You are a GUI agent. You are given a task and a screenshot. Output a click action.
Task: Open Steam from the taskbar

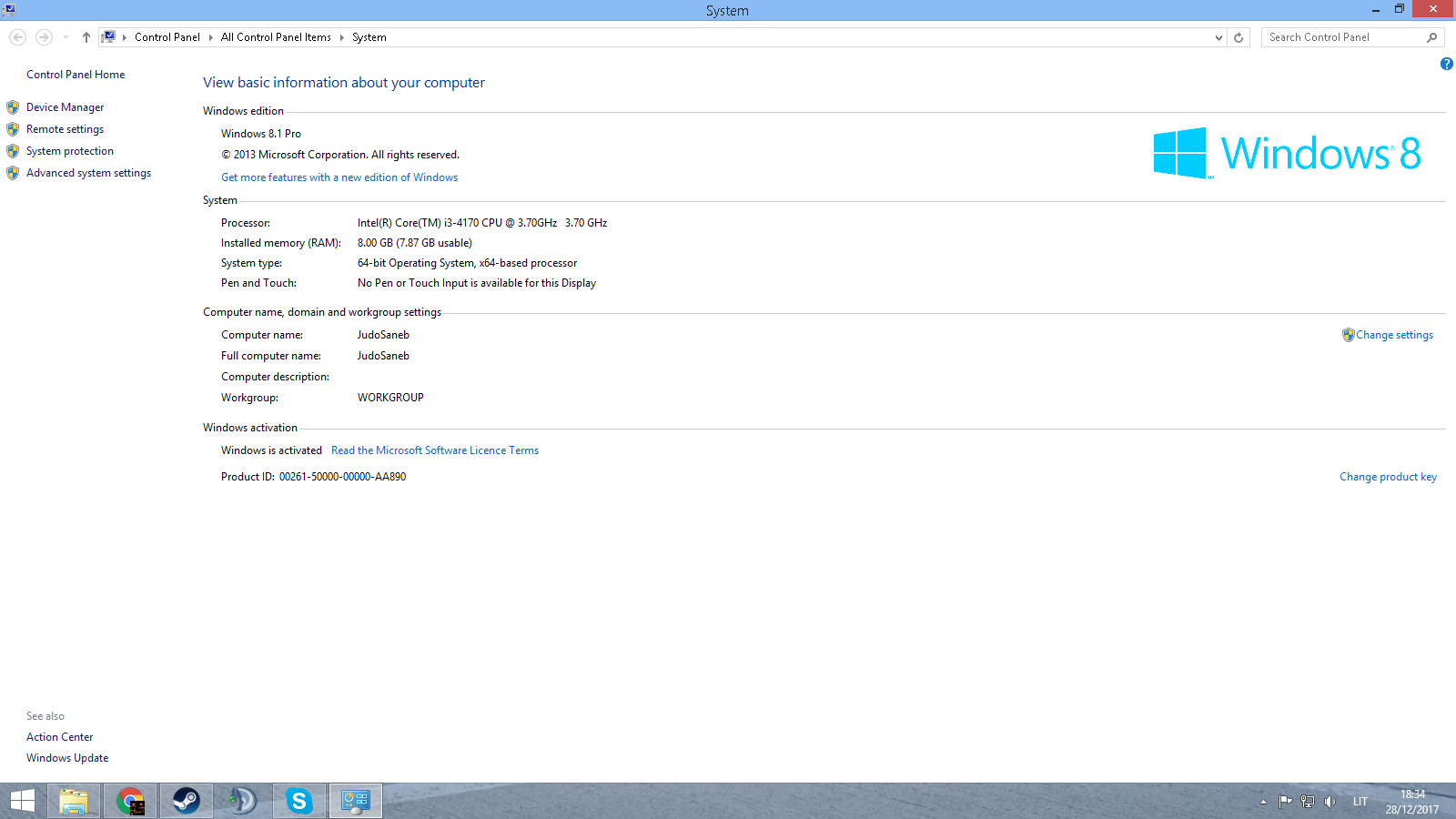[x=187, y=801]
